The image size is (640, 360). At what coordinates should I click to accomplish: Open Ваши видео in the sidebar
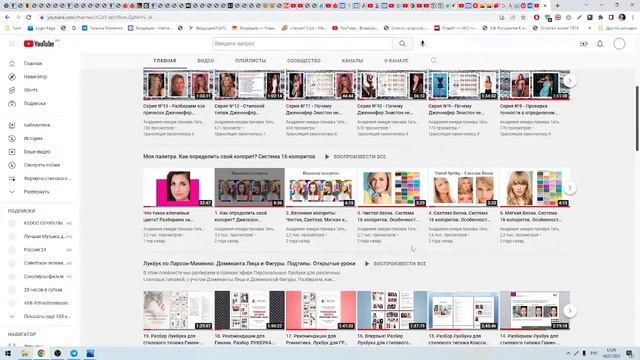(37, 152)
